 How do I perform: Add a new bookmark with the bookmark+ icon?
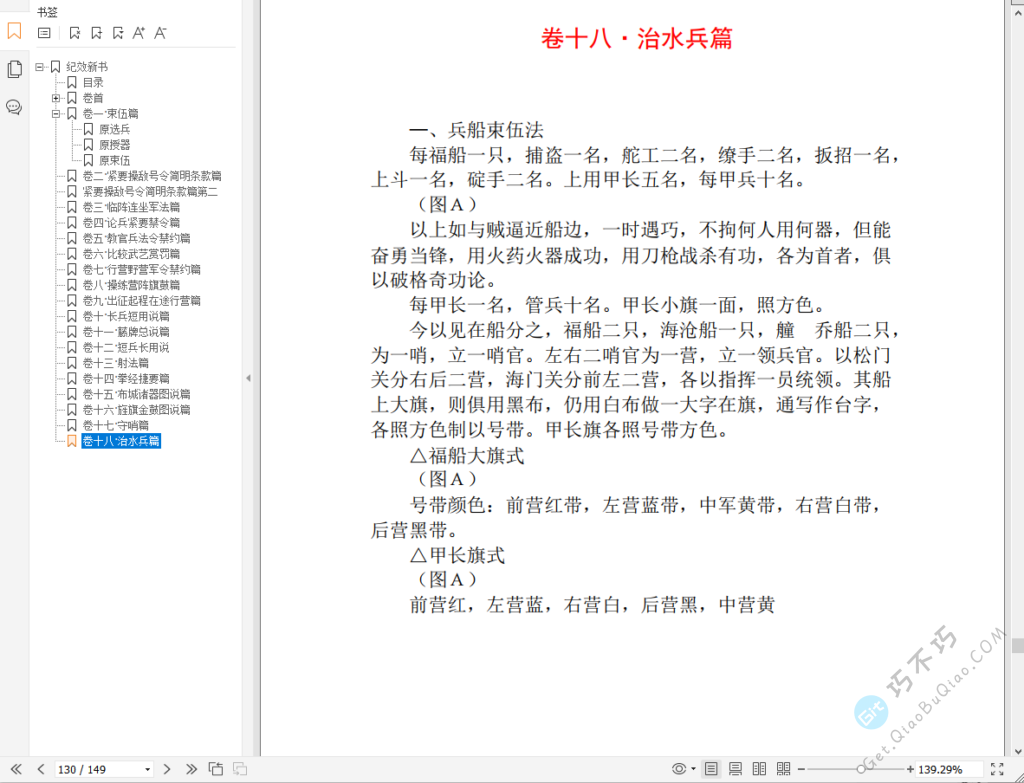tap(97, 33)
